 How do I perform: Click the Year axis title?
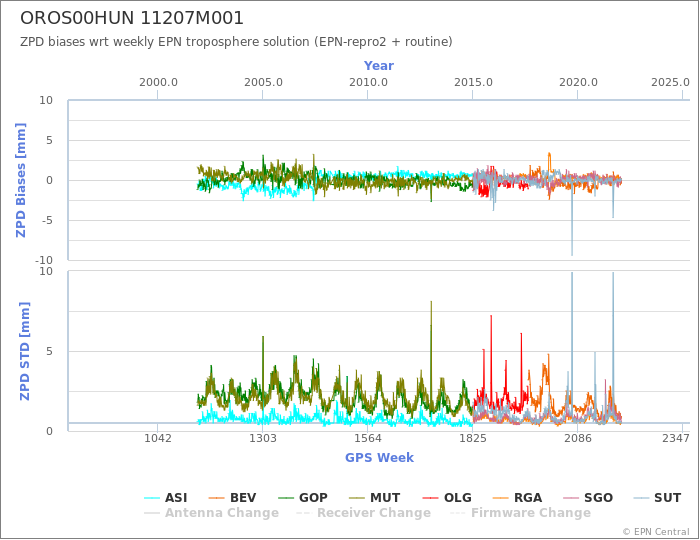379,66
